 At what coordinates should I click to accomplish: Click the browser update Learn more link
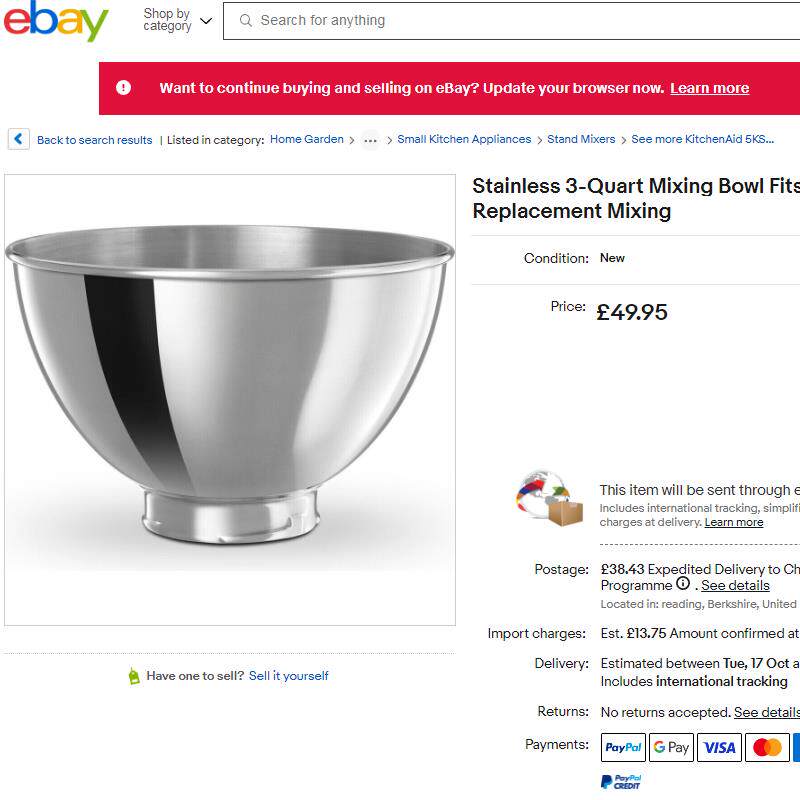[x=709, y=88]
